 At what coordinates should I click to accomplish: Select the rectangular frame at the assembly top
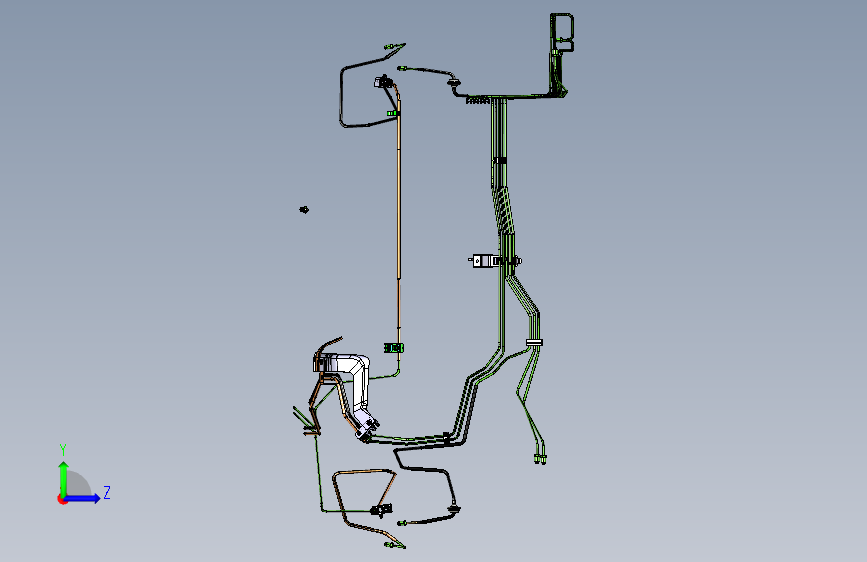(562, 33)
